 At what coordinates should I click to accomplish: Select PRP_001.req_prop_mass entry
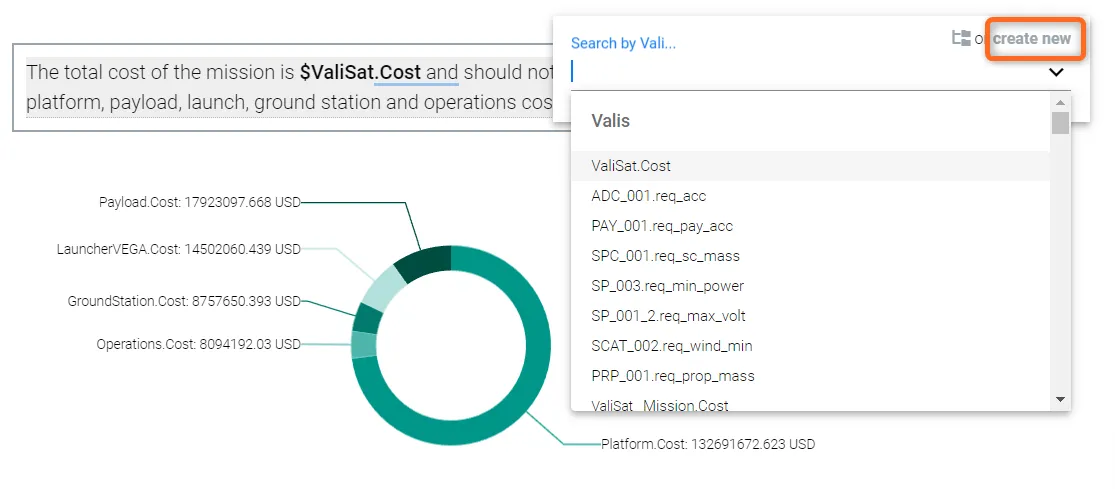(x=672, y=376)
